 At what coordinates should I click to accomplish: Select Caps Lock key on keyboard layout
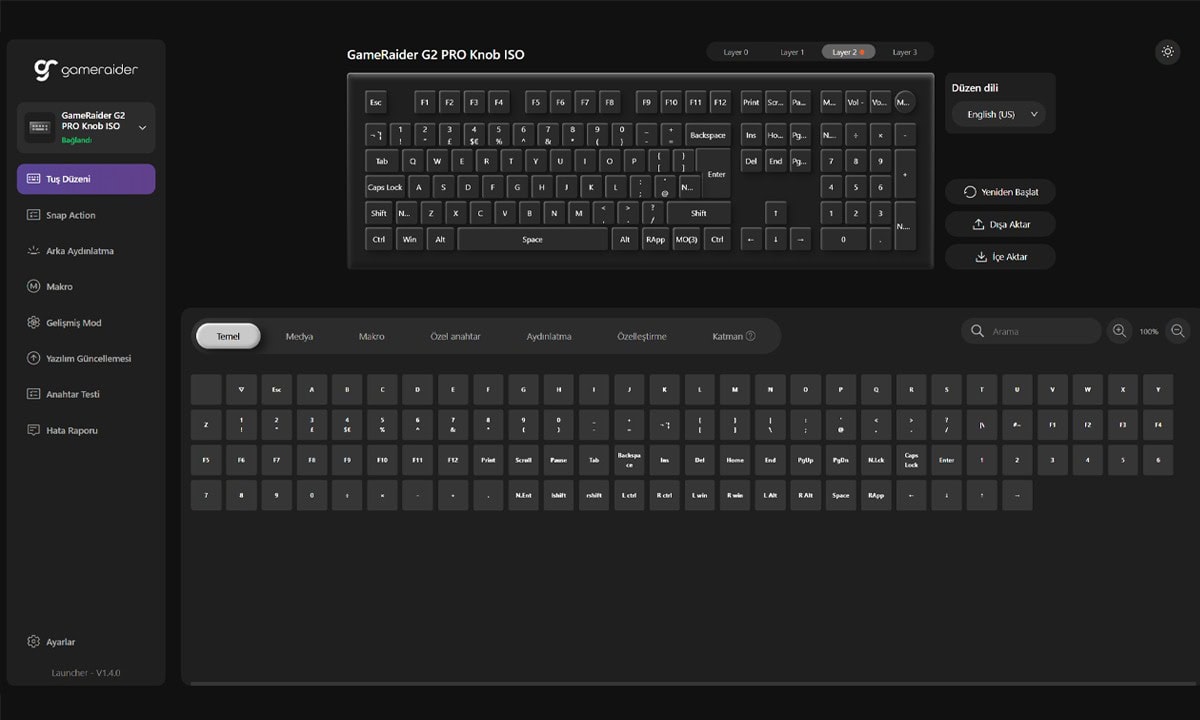point(385,187)
